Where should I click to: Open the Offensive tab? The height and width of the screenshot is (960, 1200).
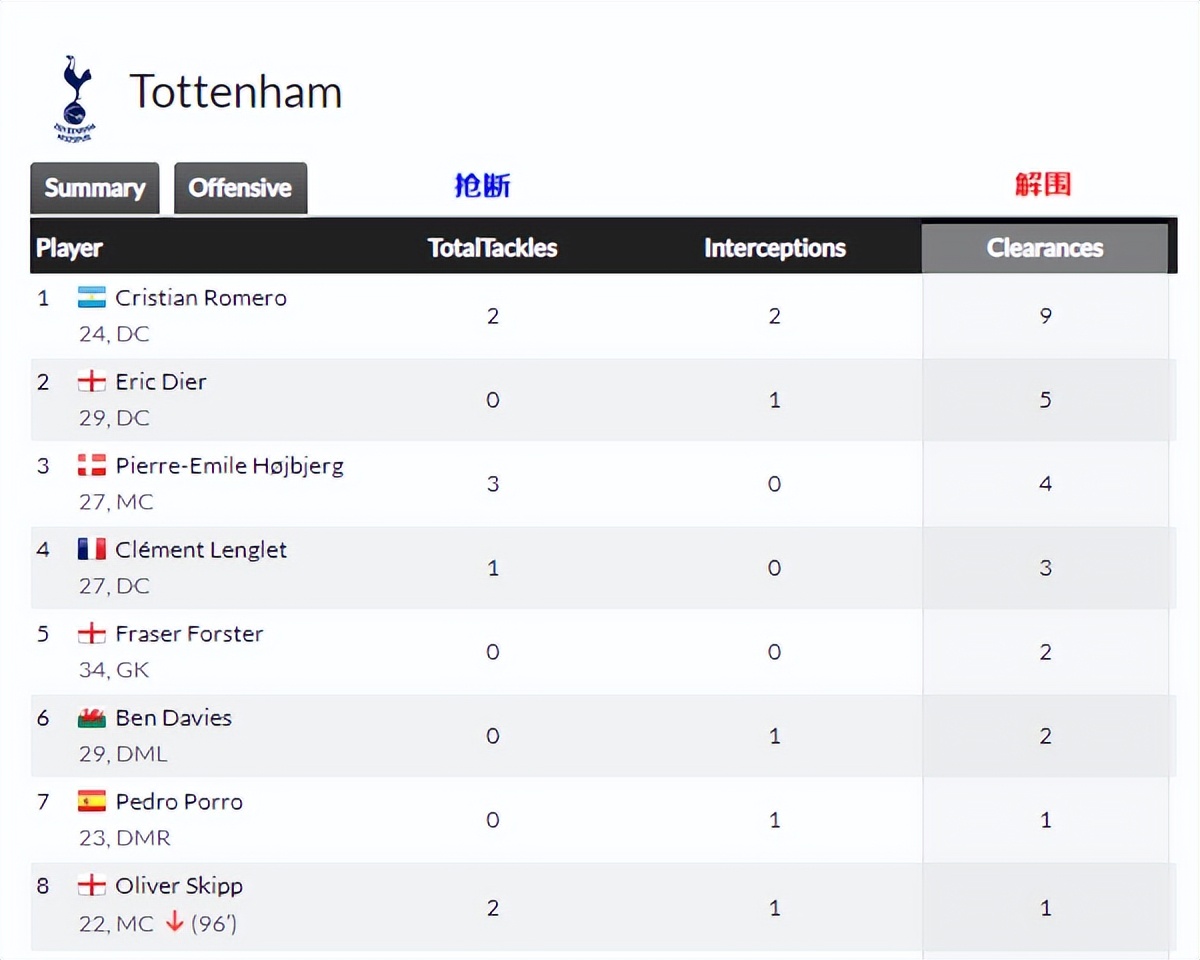coord(240,188)
